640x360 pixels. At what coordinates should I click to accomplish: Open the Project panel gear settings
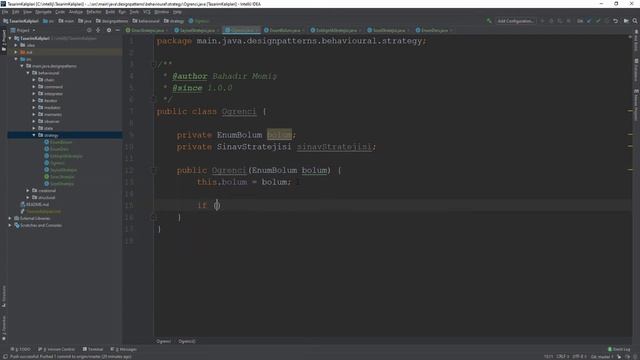109,30
